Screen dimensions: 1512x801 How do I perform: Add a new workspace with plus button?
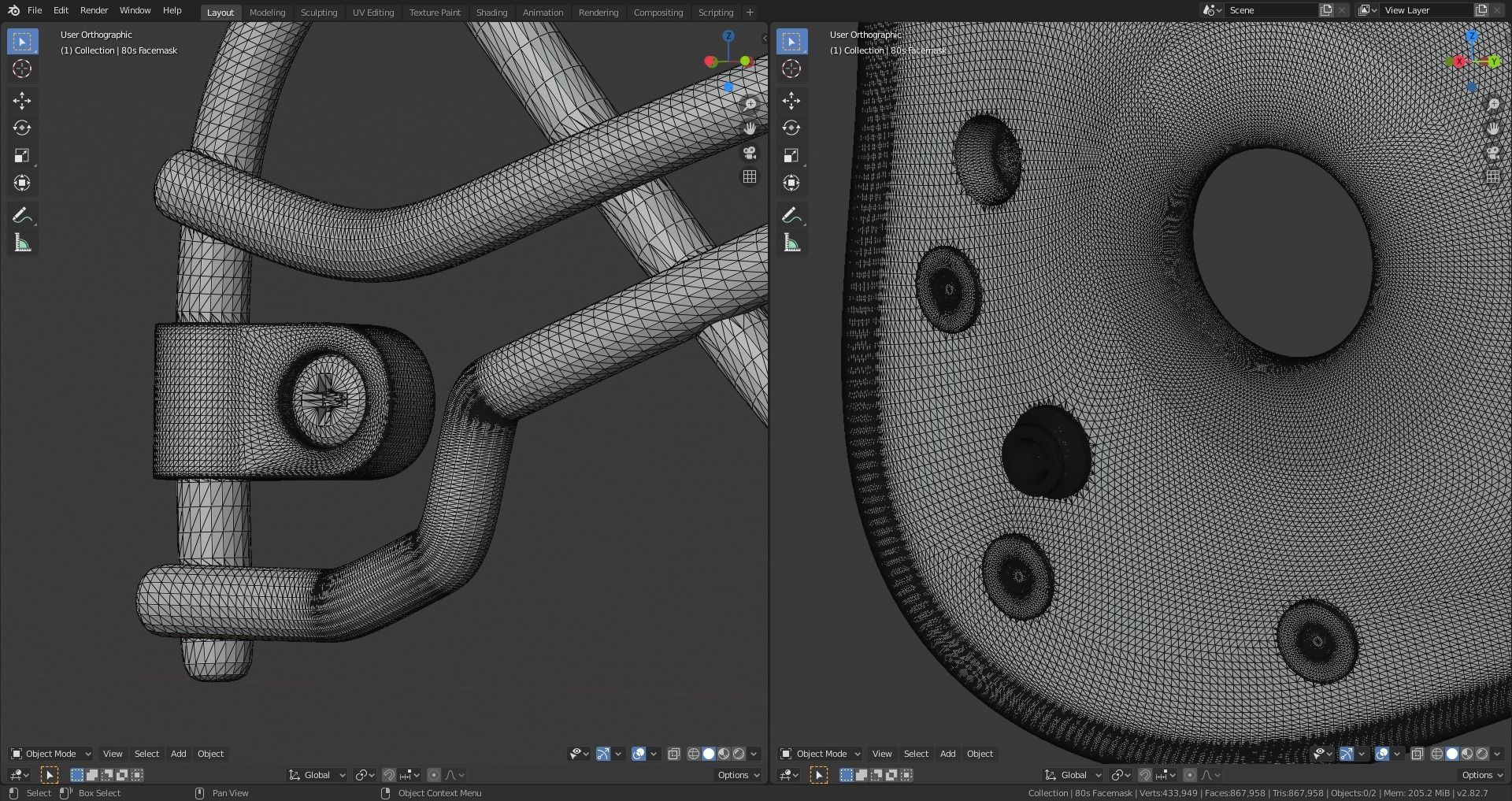pyautogui.click(x=750, y=13)
